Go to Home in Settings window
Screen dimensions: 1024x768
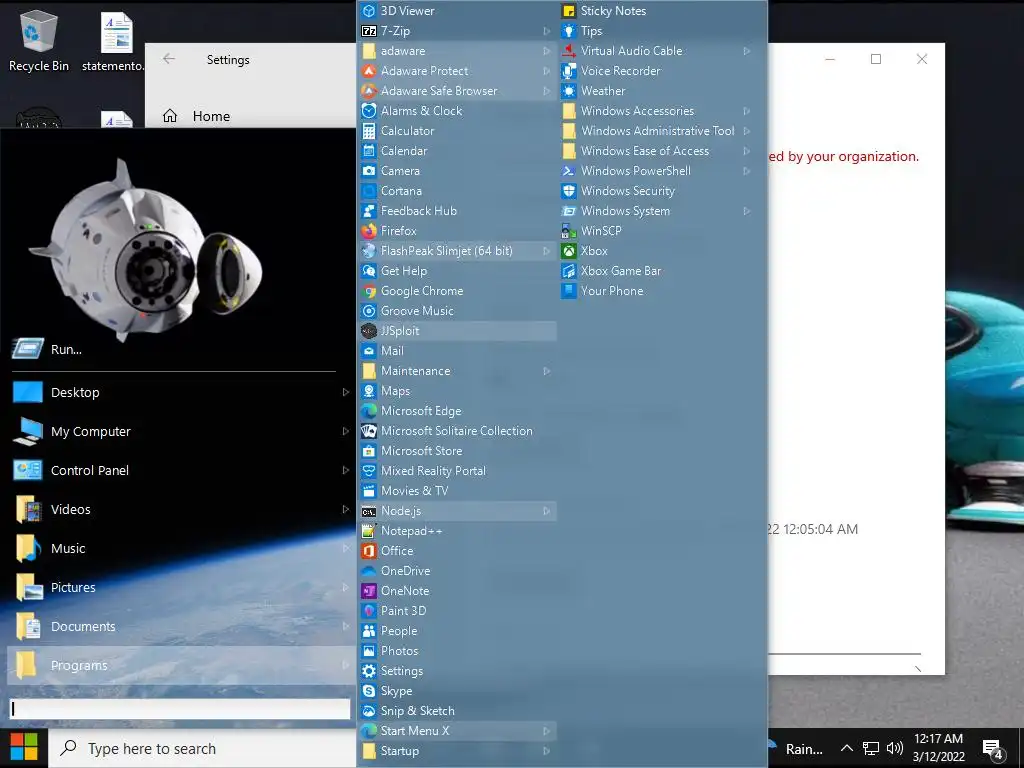(196, 116)
